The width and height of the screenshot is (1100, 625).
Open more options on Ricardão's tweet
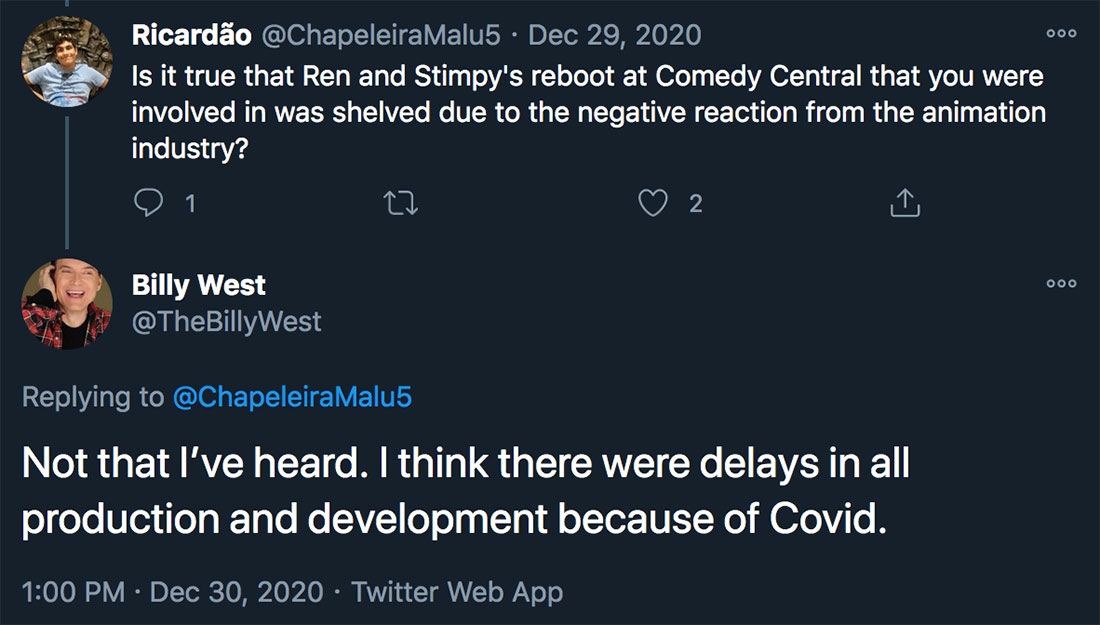click(x=1061, y=34)
